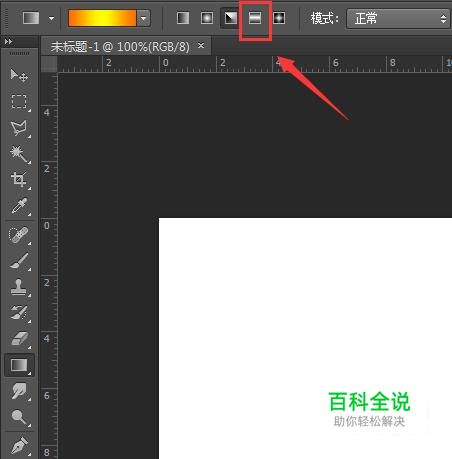Click the white document canvas

pyautogui.click(x=305, y=338)
